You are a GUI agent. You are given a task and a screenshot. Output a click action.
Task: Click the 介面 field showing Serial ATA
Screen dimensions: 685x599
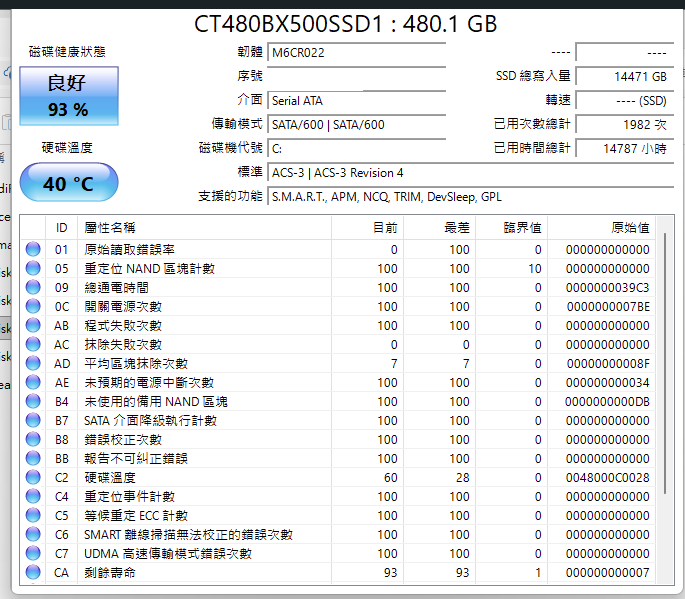(x=356, y=101)
